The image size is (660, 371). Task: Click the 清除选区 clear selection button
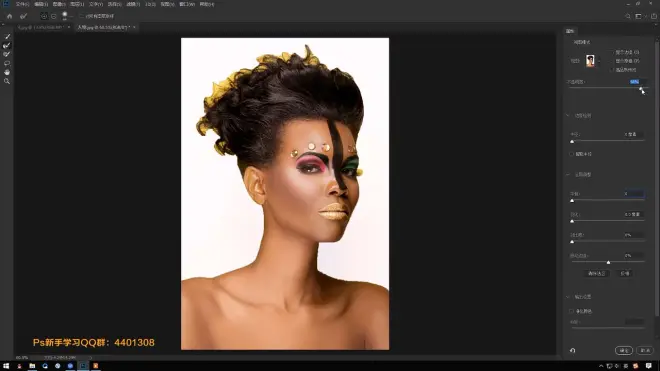coord(596,274)
